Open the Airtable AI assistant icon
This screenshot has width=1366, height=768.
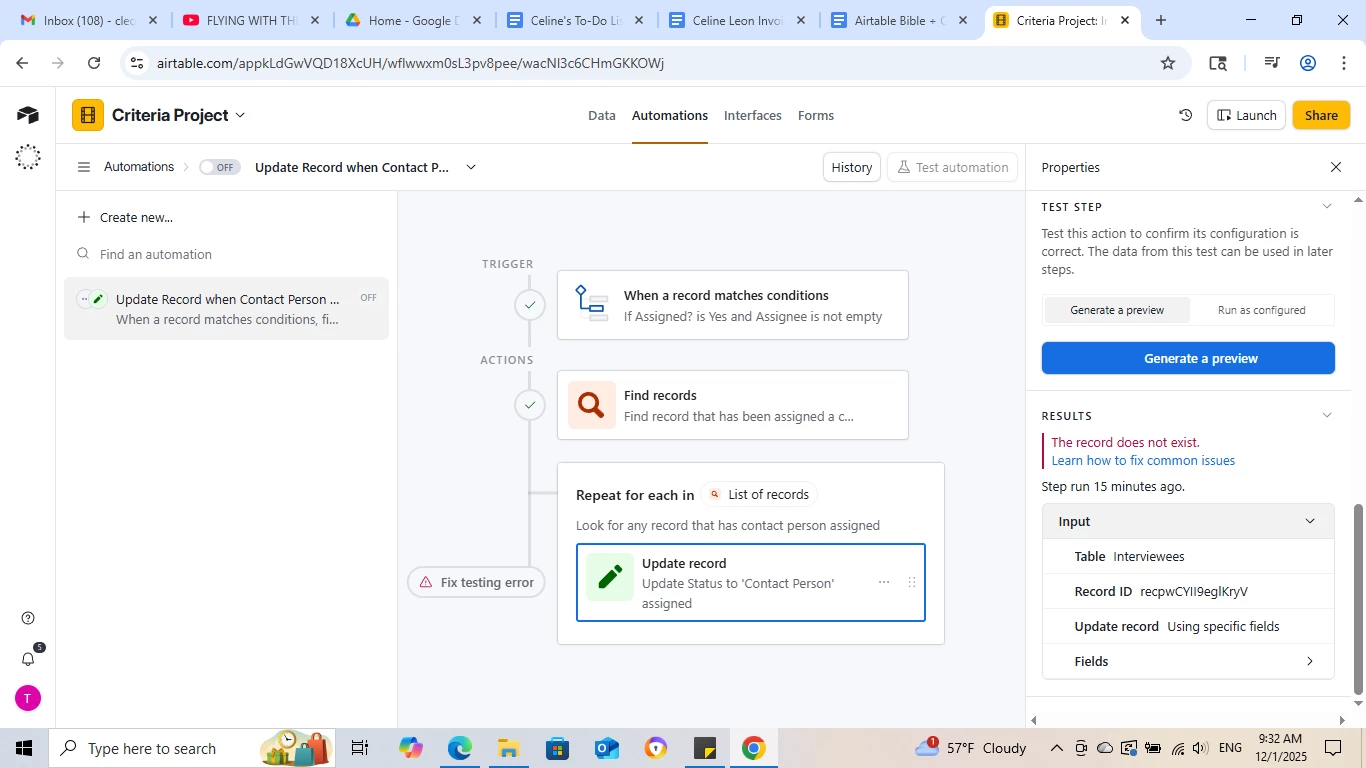(28, 157)
